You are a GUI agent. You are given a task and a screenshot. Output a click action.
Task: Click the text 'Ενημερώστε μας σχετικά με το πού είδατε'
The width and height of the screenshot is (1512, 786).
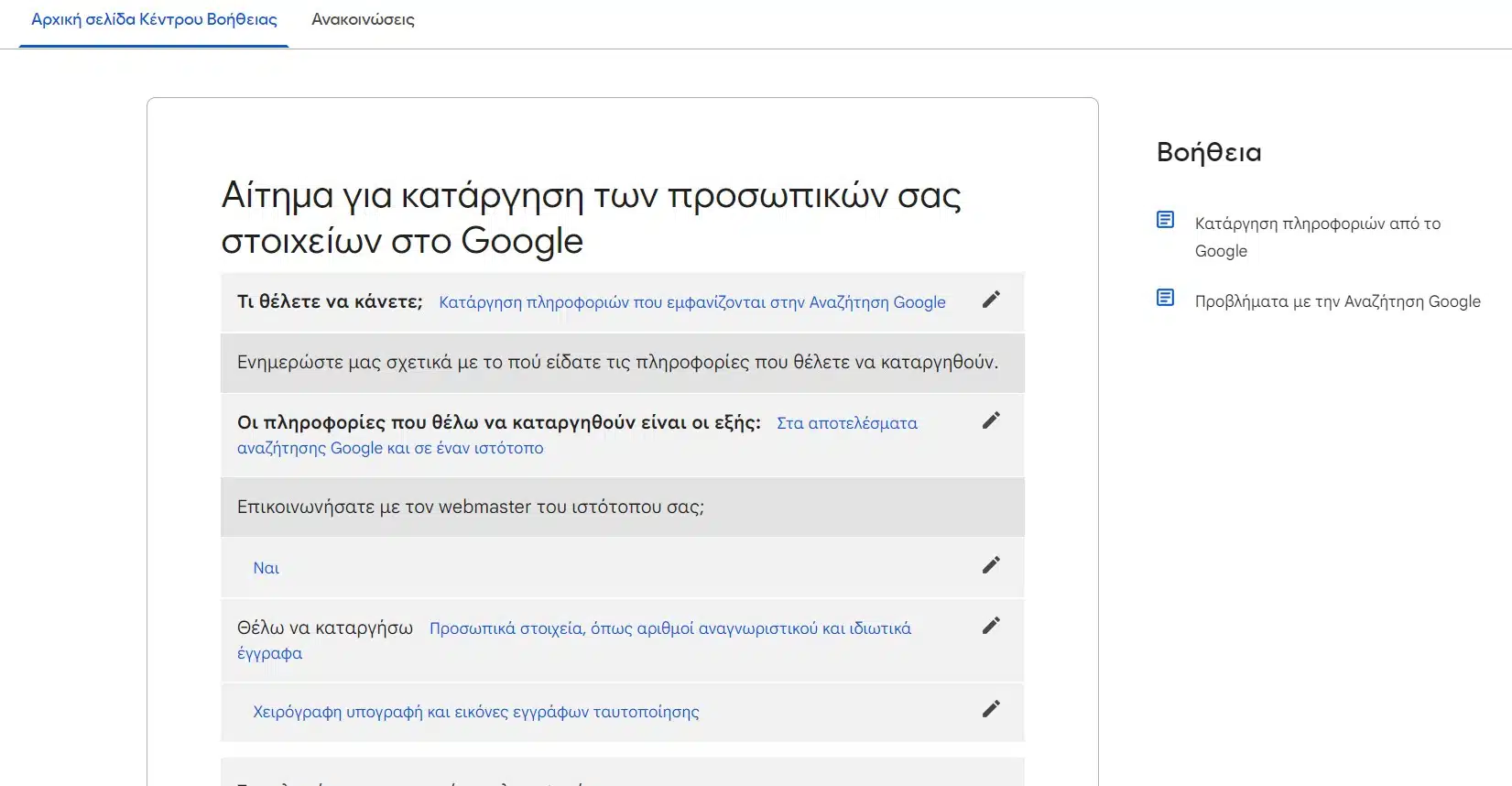coord(617,362)
